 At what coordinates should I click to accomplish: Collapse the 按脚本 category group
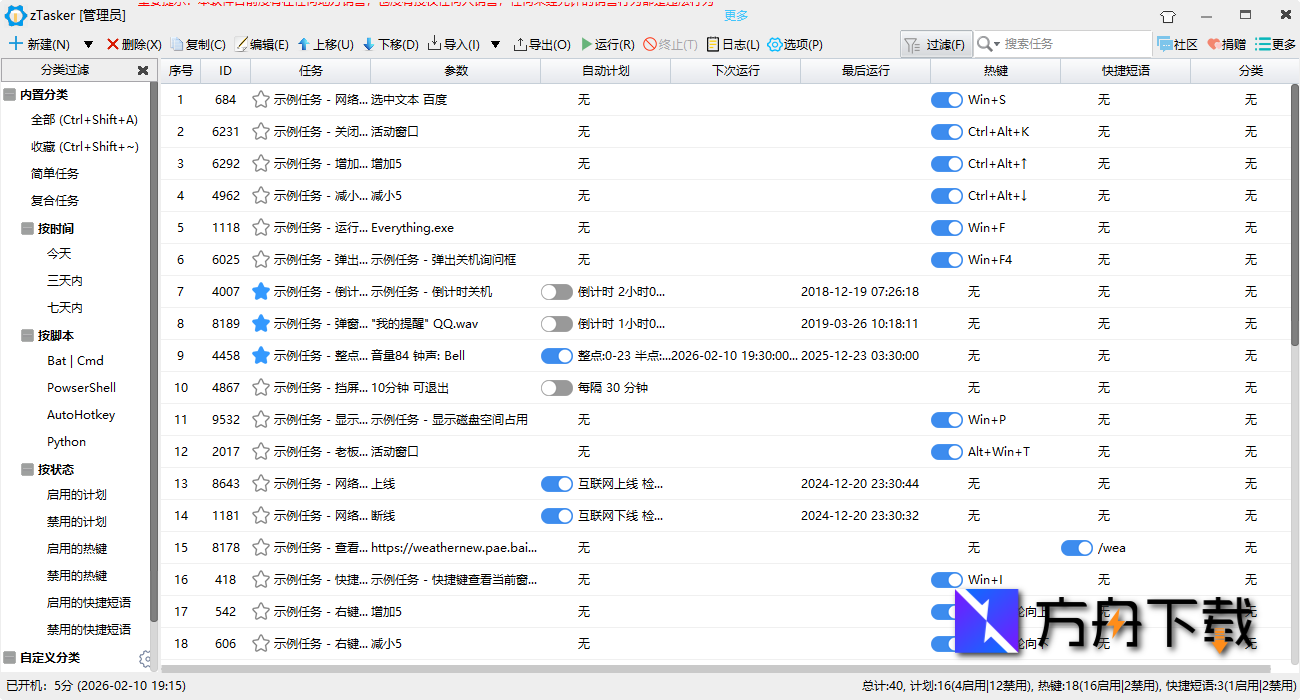(28, 336)
